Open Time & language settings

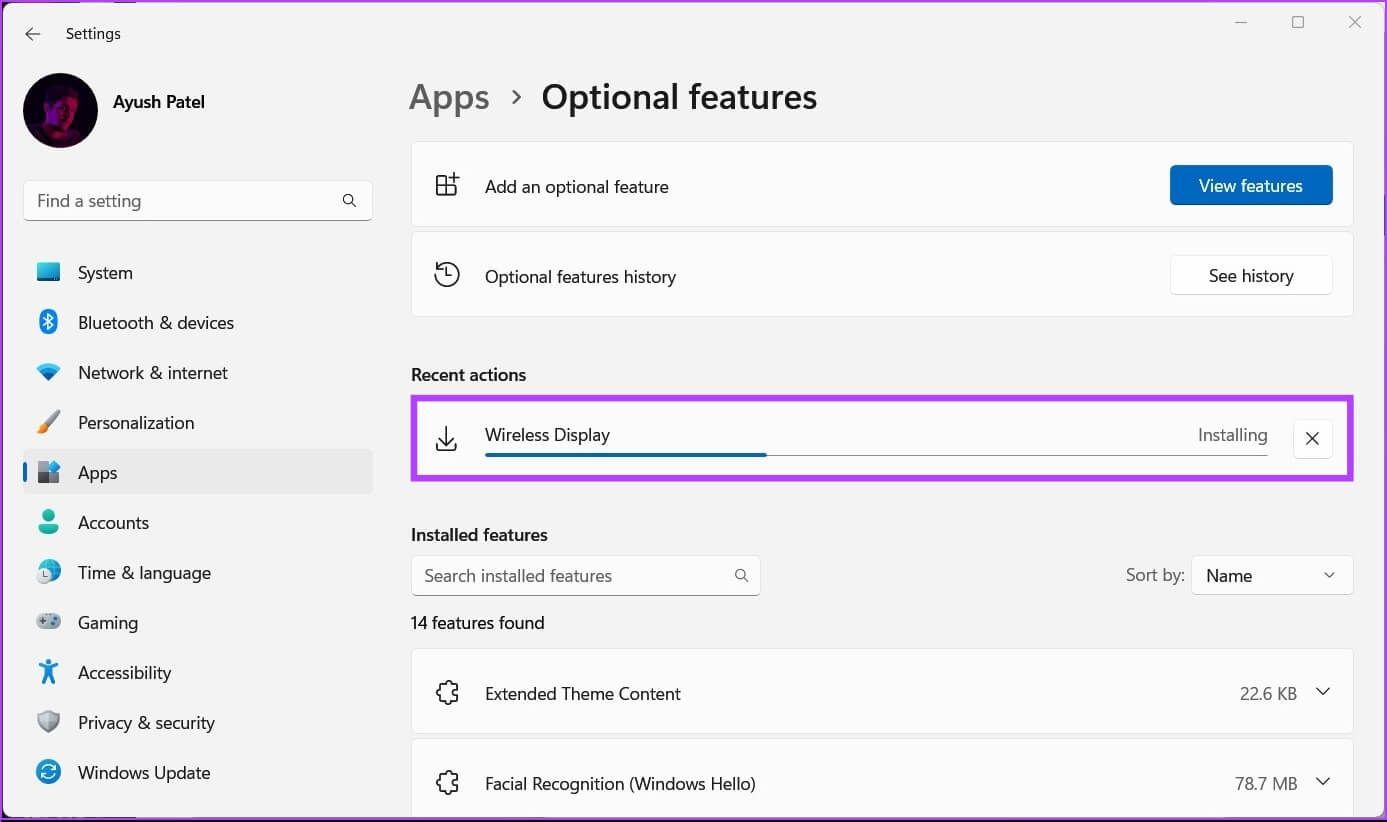[x=198, y=572]
